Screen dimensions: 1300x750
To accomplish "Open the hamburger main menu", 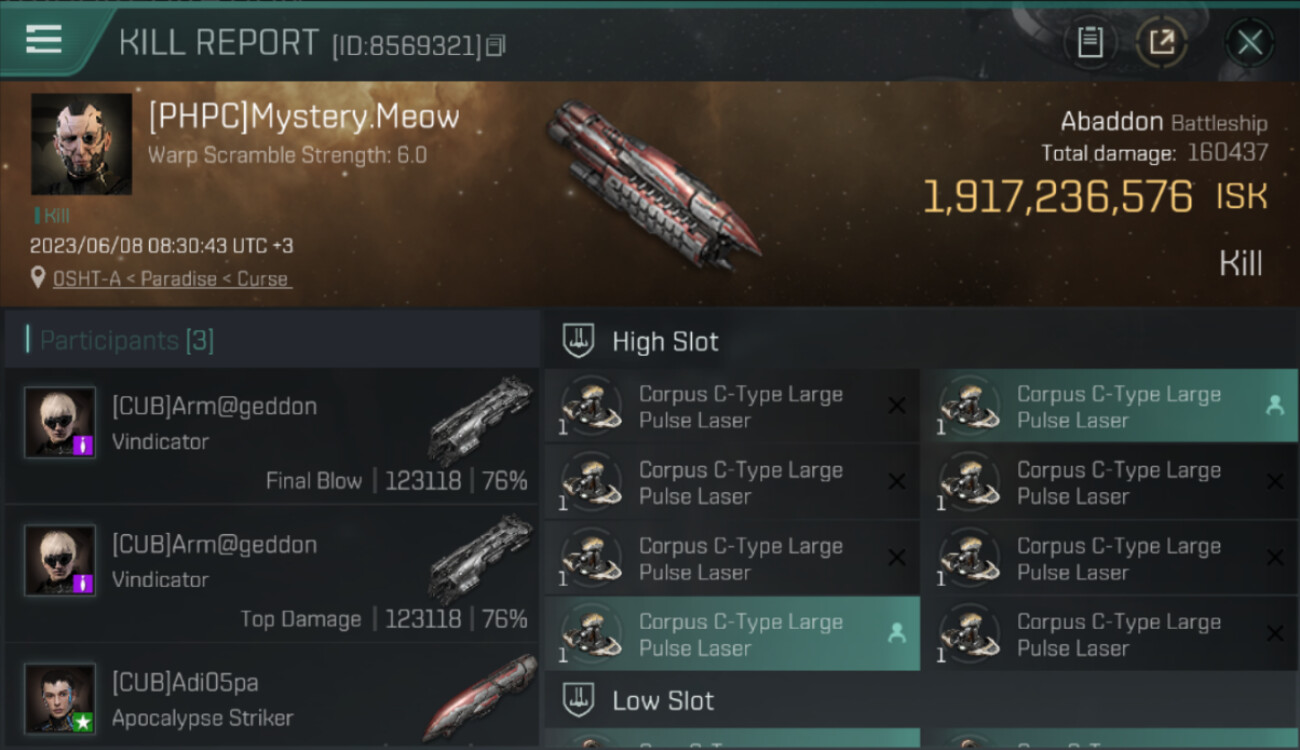I will [44, 40].
